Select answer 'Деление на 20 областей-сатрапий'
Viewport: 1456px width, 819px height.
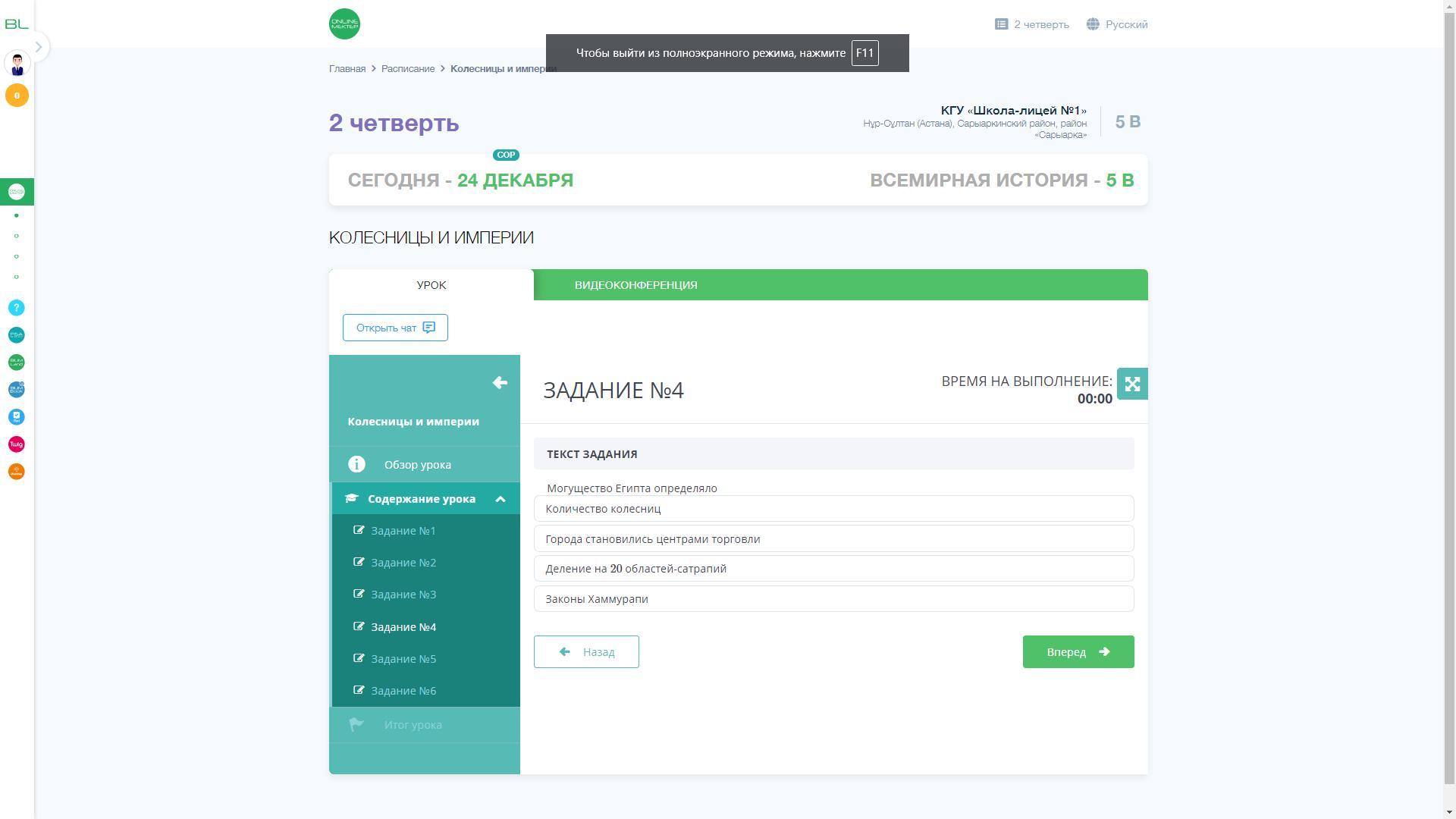point(833,569)
